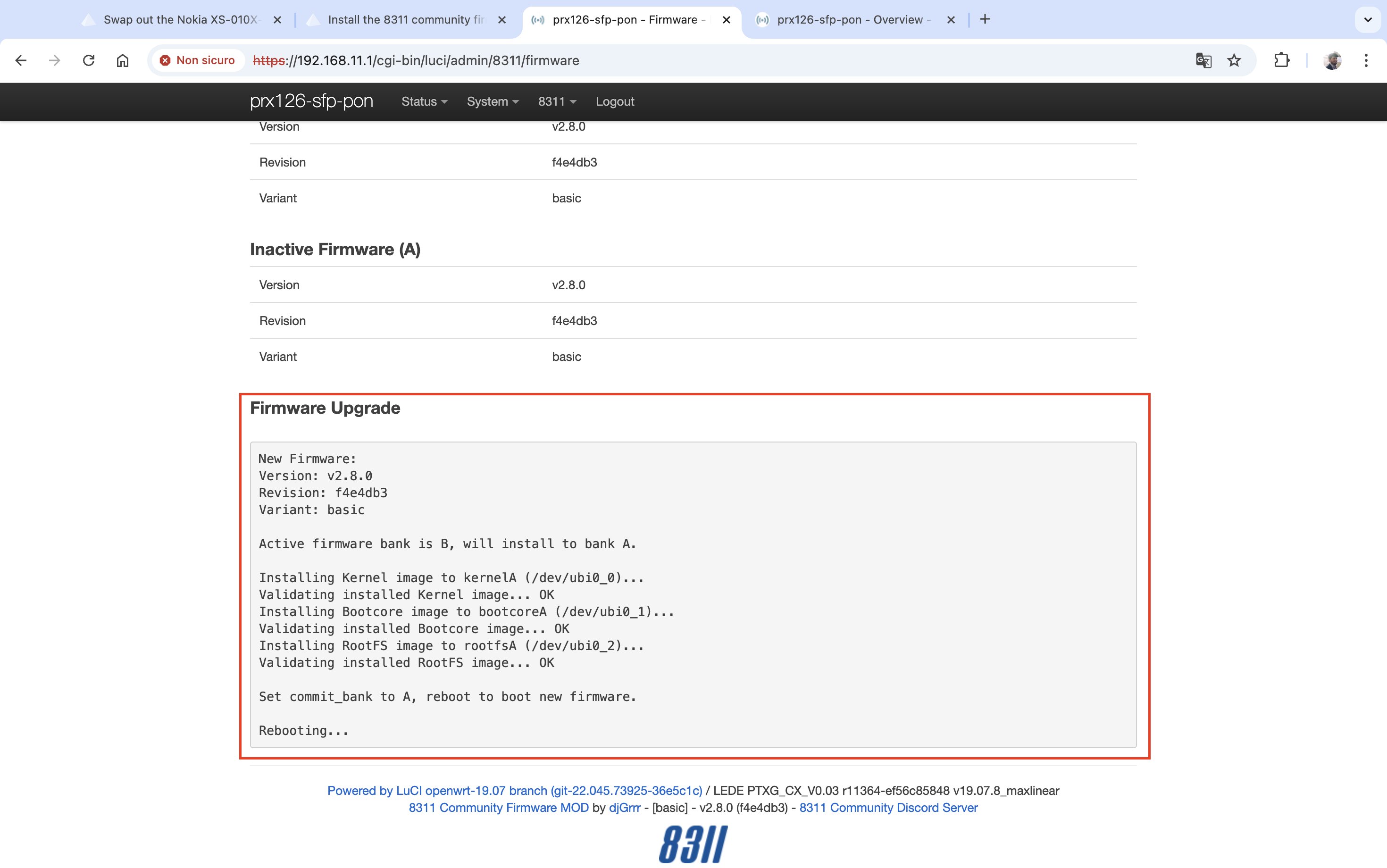The image size is (1387, 868).
Task: Expand the System dropdown menu
Action: coord(492,101)
